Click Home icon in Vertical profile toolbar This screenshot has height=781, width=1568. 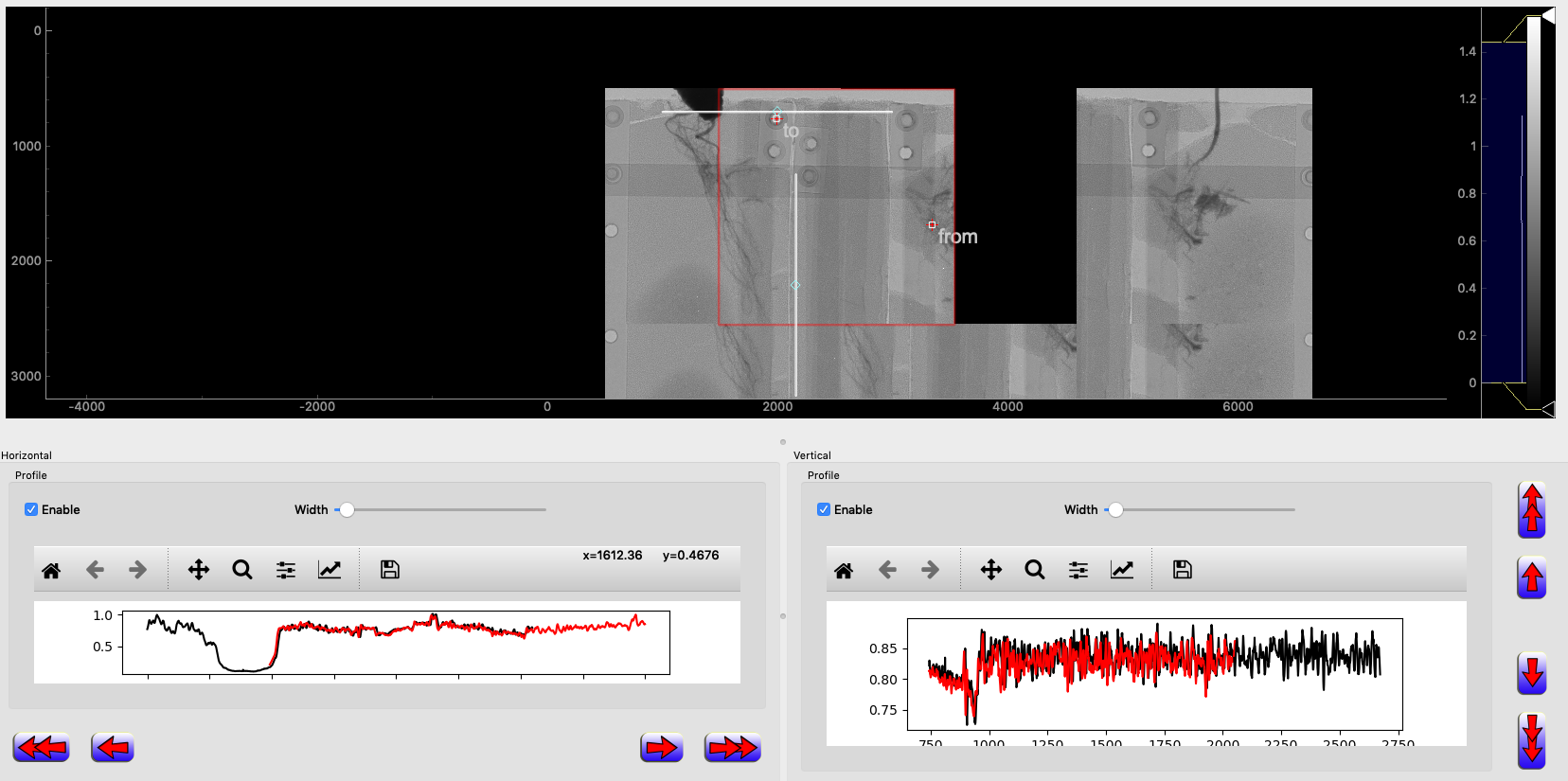(x=844, y=570)
